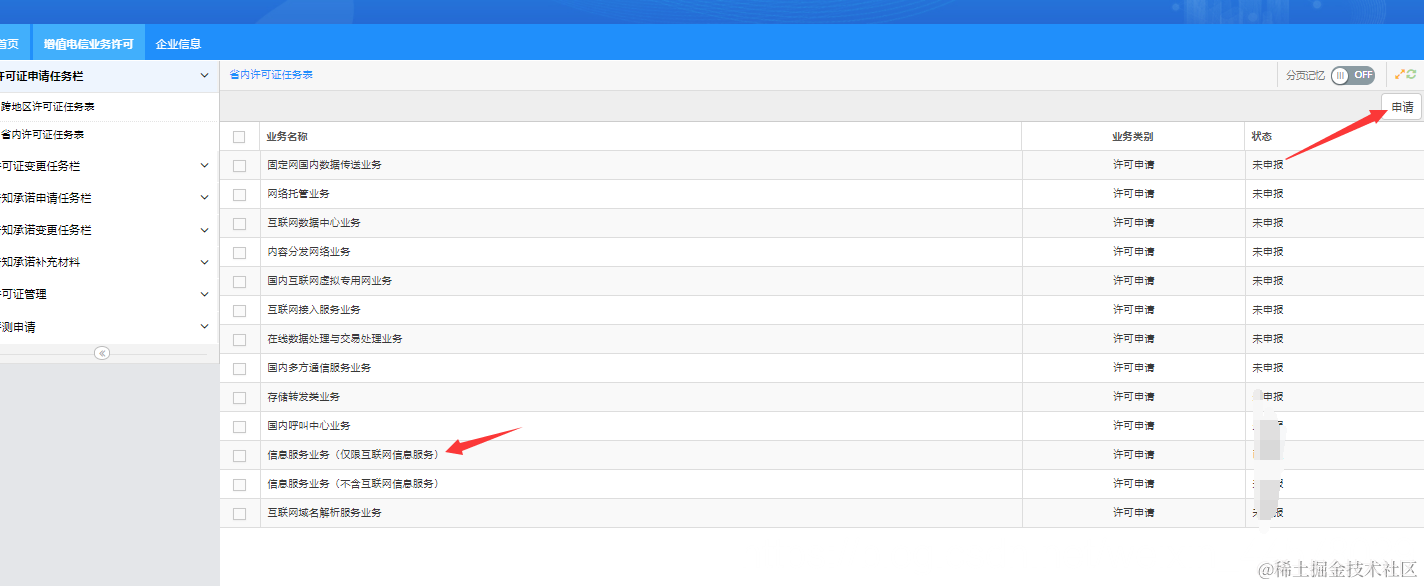Check the box for 国内多方通信服务业务
The image size is (1424, 586).
tap(239, 368)
